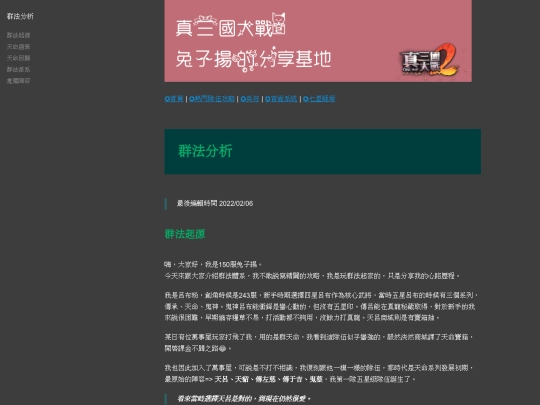Jump to 群法起源 in sidebar outline
Image resolution: width=540 pixels, height=405 pixels.
coord(18,35)
